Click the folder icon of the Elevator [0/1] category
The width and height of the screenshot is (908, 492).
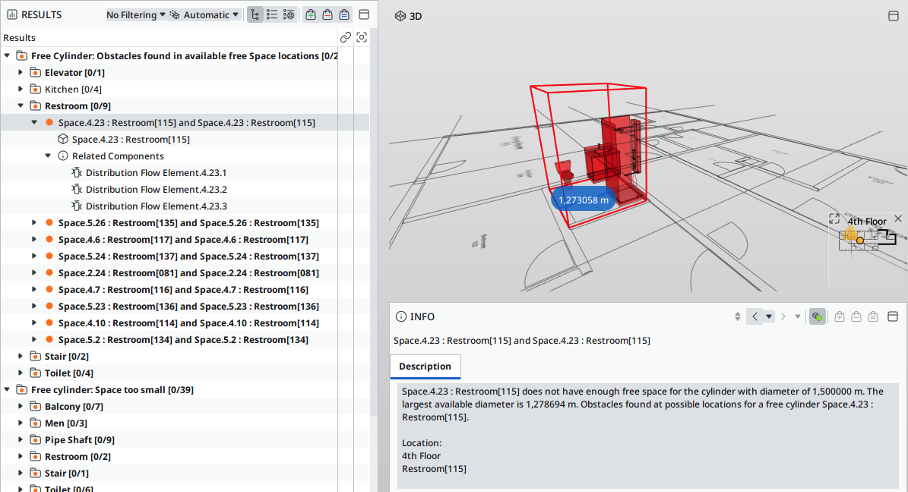tap(35, 72)
